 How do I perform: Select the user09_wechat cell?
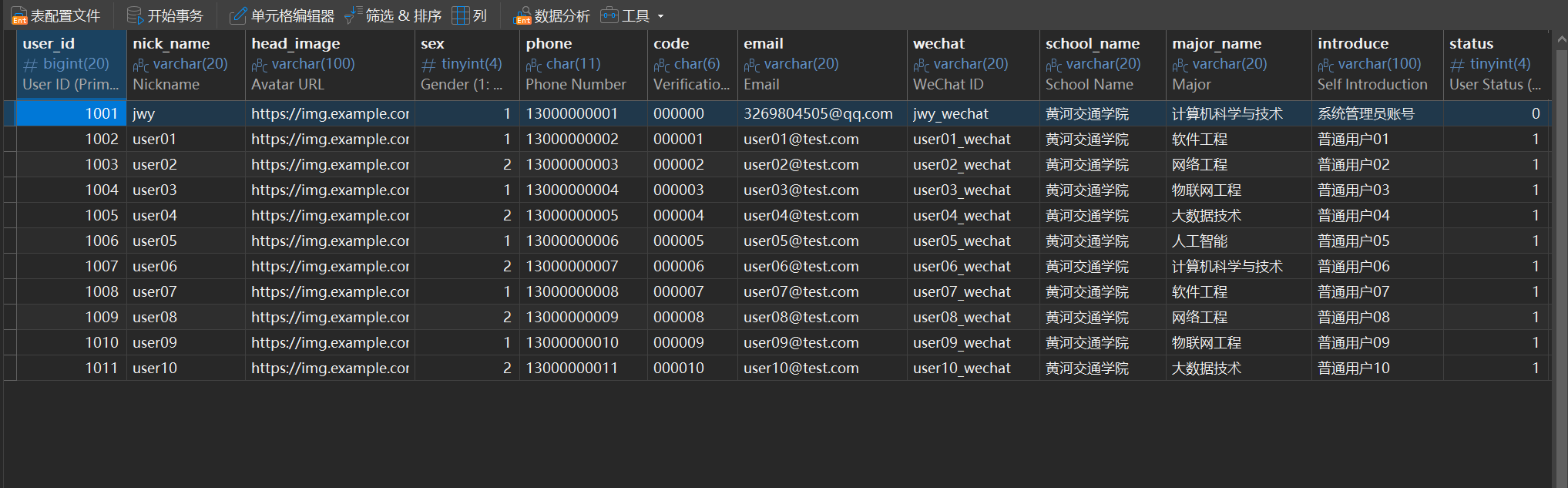[x=973, y=342]
